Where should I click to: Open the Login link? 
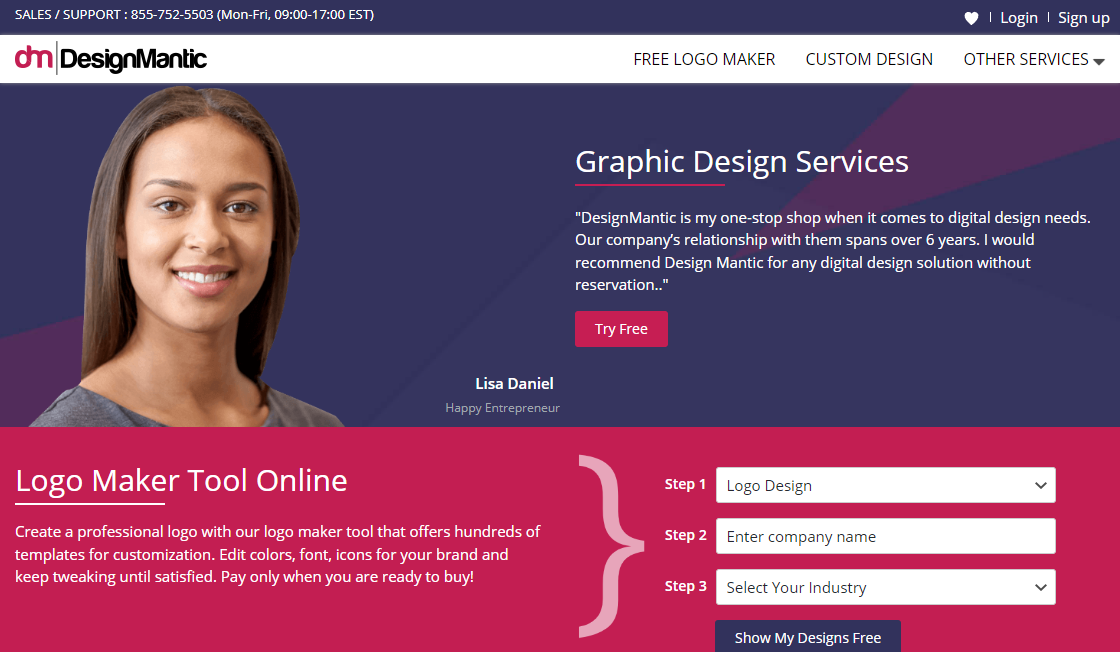(x=1018, y=17)
